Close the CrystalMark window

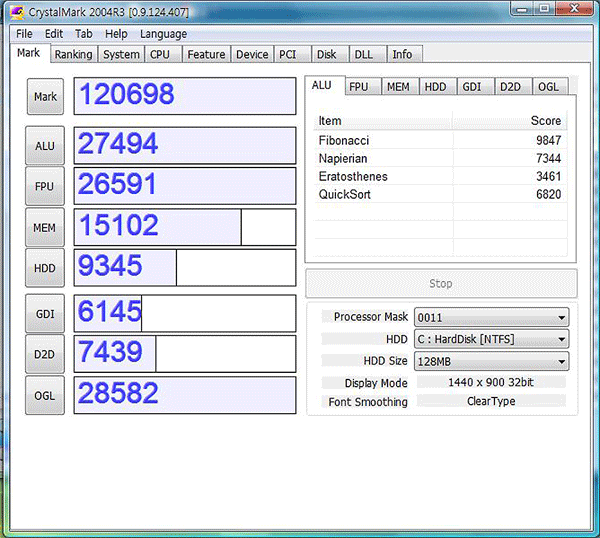[574, 9]
